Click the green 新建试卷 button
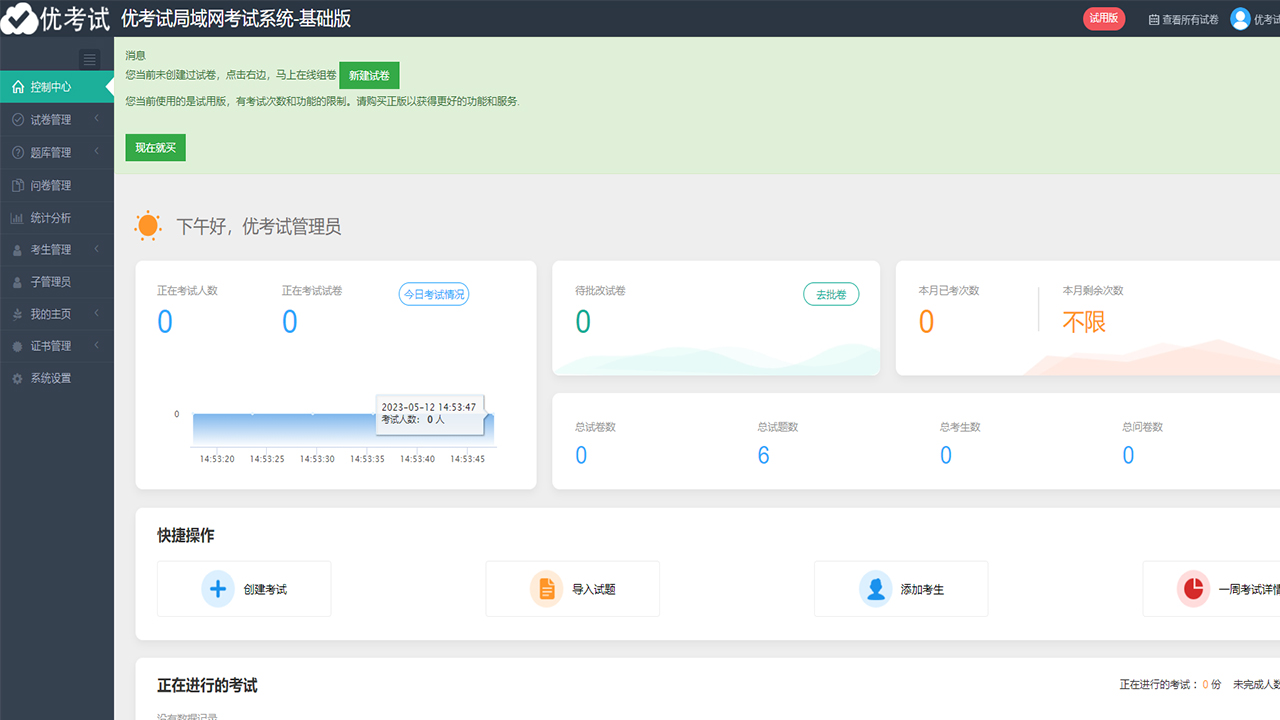Screen dimensions: 1280x720 tap(369, 75)
